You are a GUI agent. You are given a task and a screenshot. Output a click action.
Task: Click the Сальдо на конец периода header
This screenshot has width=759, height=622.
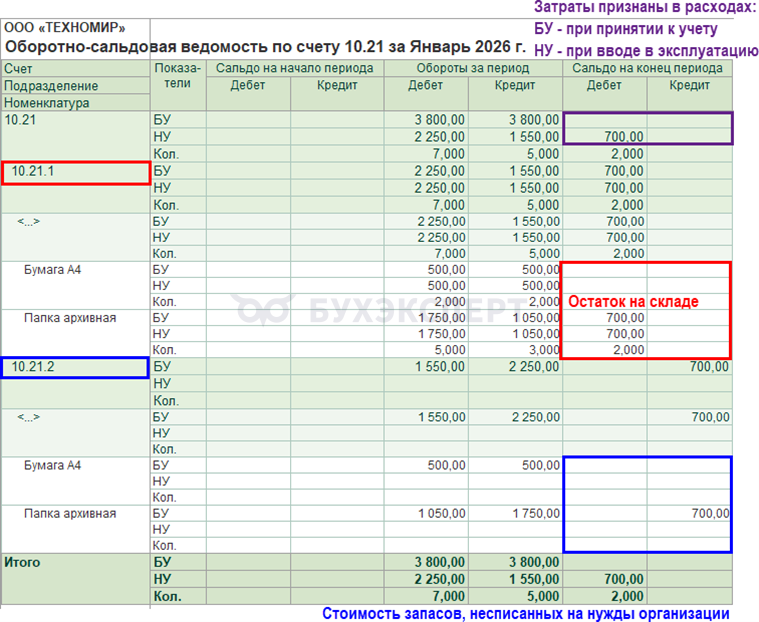pyautogui.click(x=647, y=68)
